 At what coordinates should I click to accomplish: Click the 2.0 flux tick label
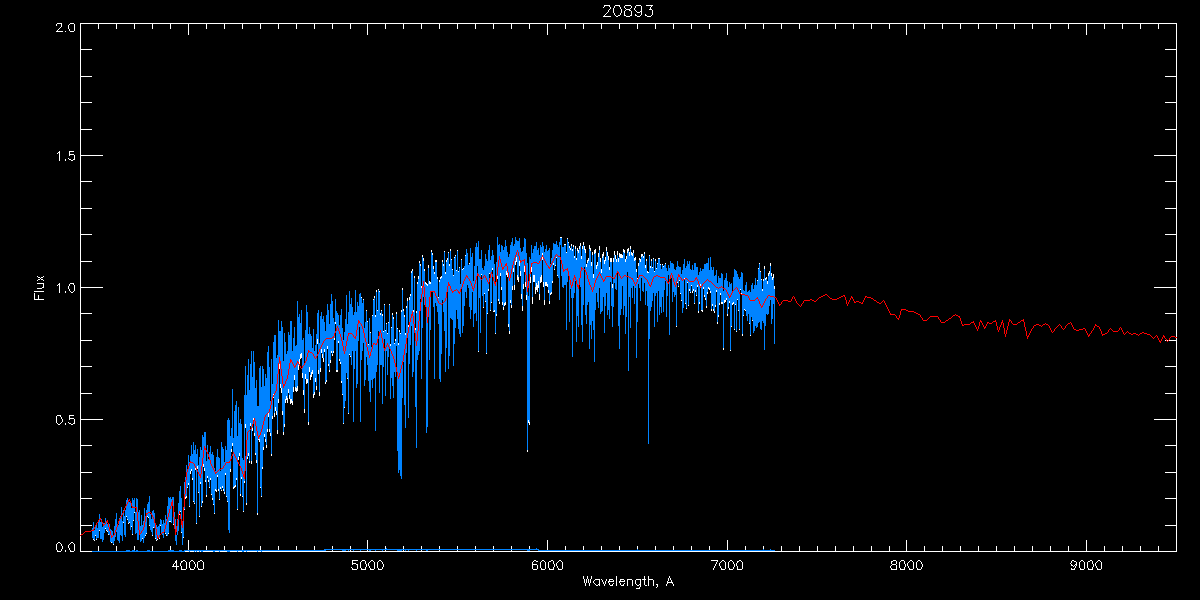point(62,28)
